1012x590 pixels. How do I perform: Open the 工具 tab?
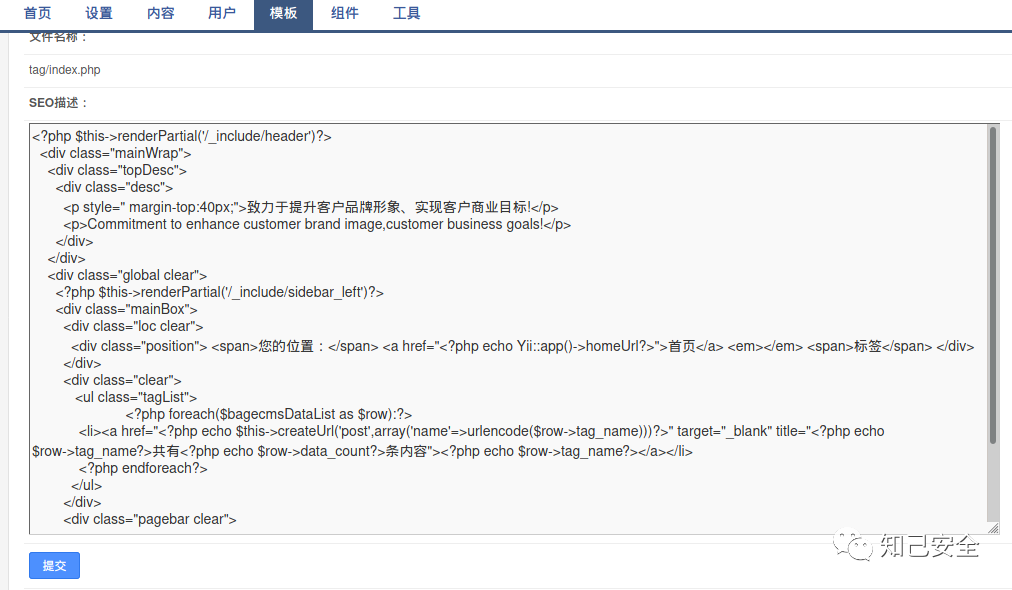click(x=407, y=14)
